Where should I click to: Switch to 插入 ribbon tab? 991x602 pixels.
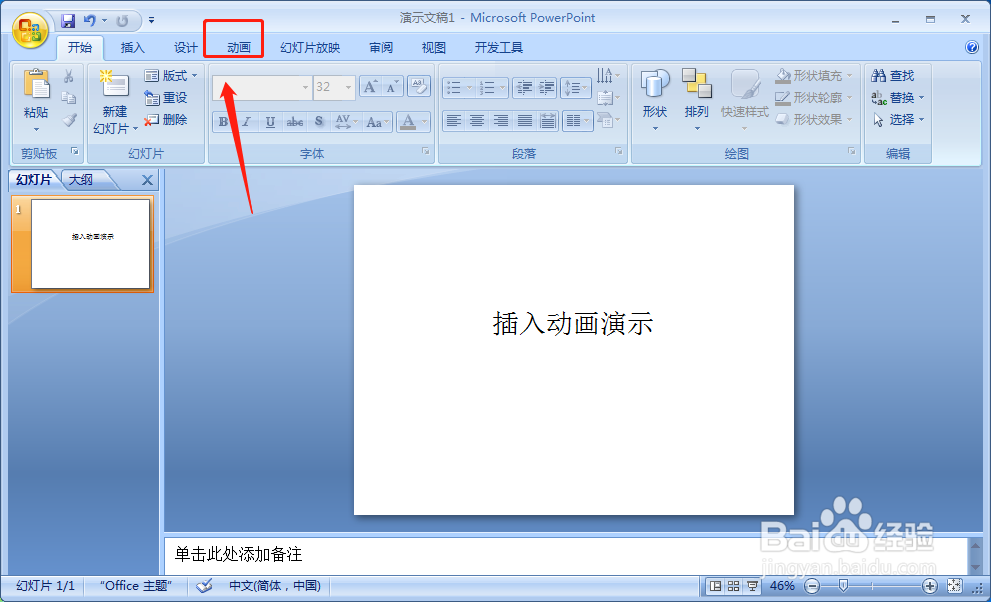coord(133,47)
